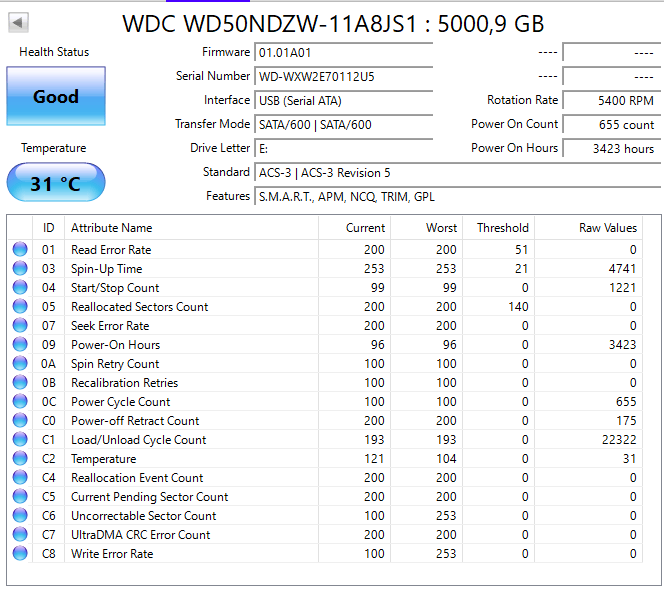
Task: Select the UltraDMA CRC Error Count attribute name
Action: click(x=140, y=535)
